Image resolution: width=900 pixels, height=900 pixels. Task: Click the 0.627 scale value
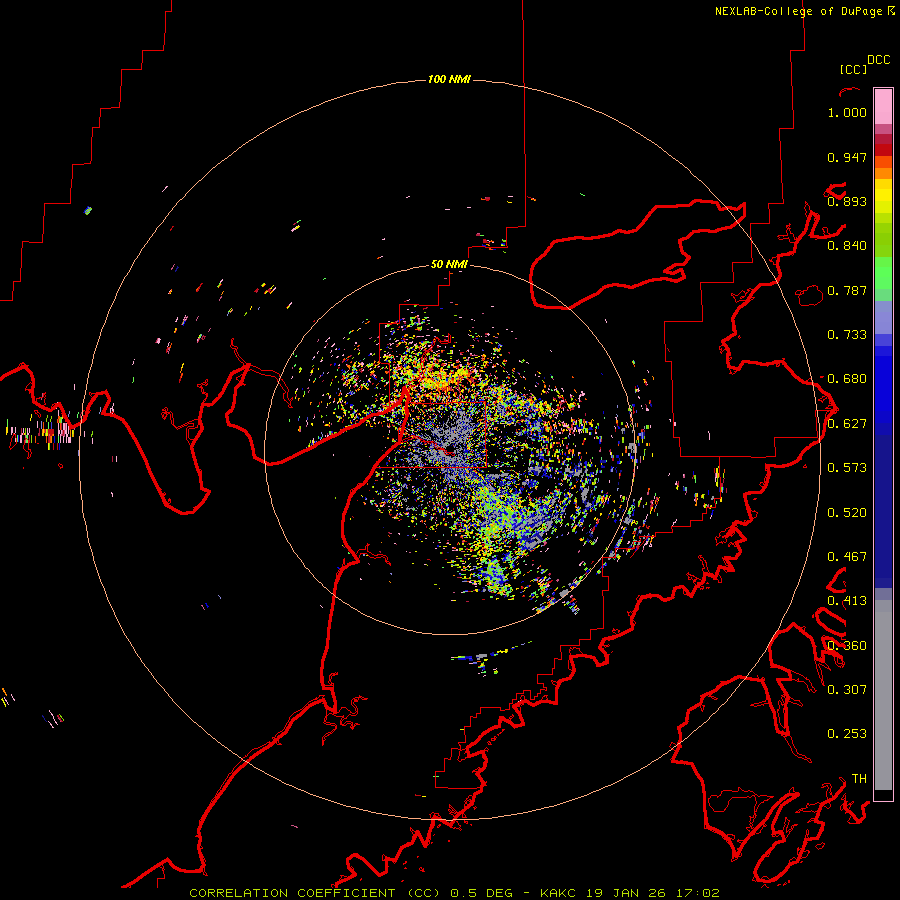coord(847,424)
